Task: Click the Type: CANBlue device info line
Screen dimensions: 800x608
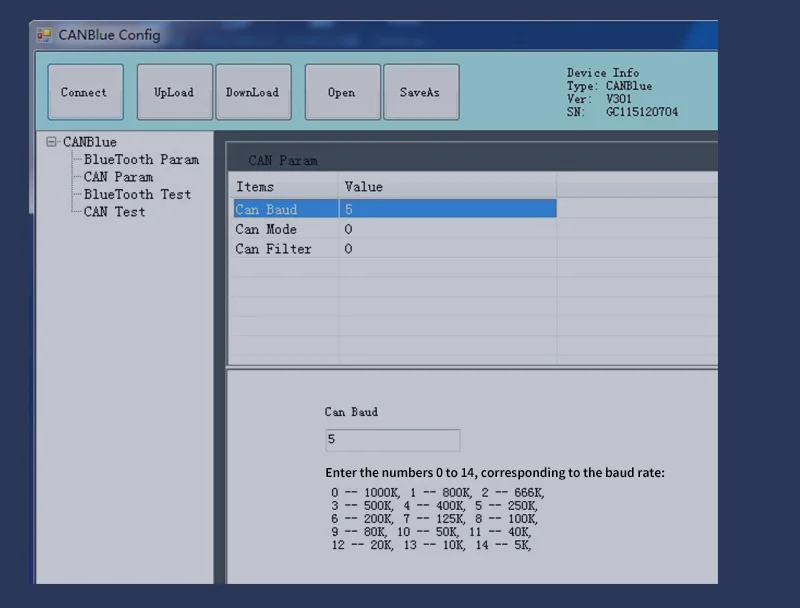Action: click(609, 86)
